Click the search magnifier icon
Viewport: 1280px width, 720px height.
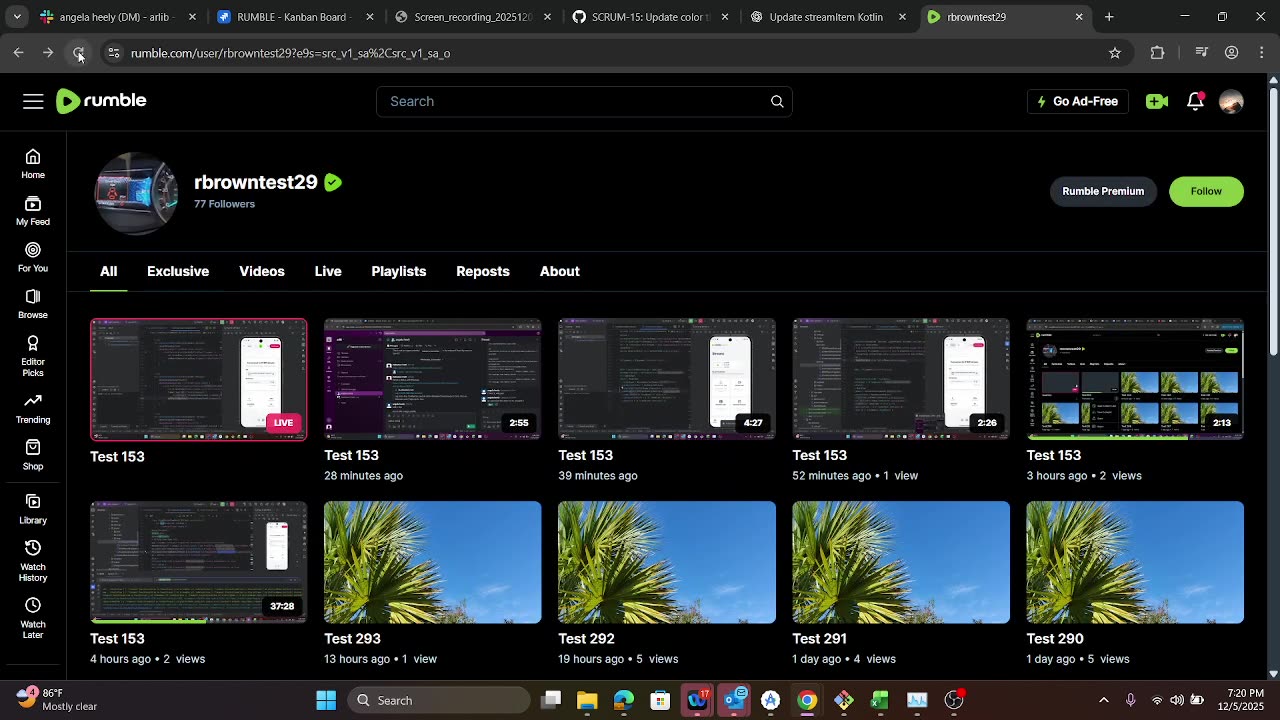[777, 101]
